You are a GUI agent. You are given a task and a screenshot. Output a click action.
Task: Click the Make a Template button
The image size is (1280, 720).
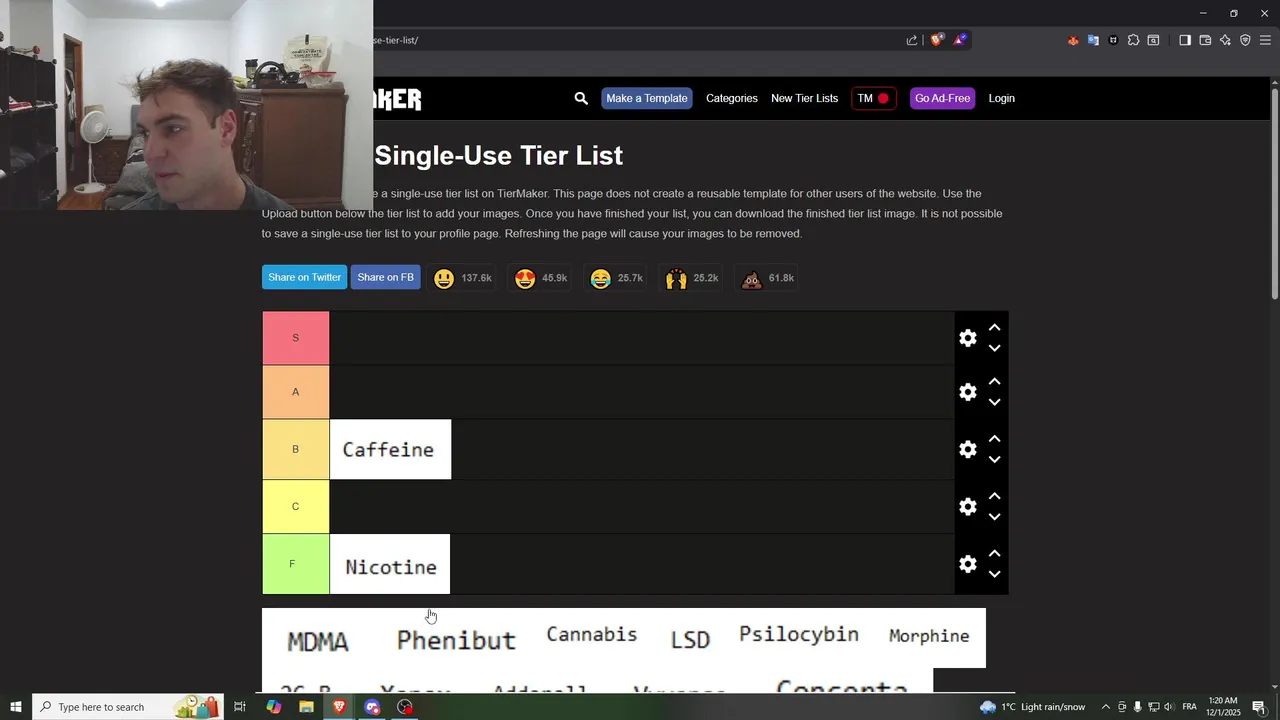click(647, 98)
